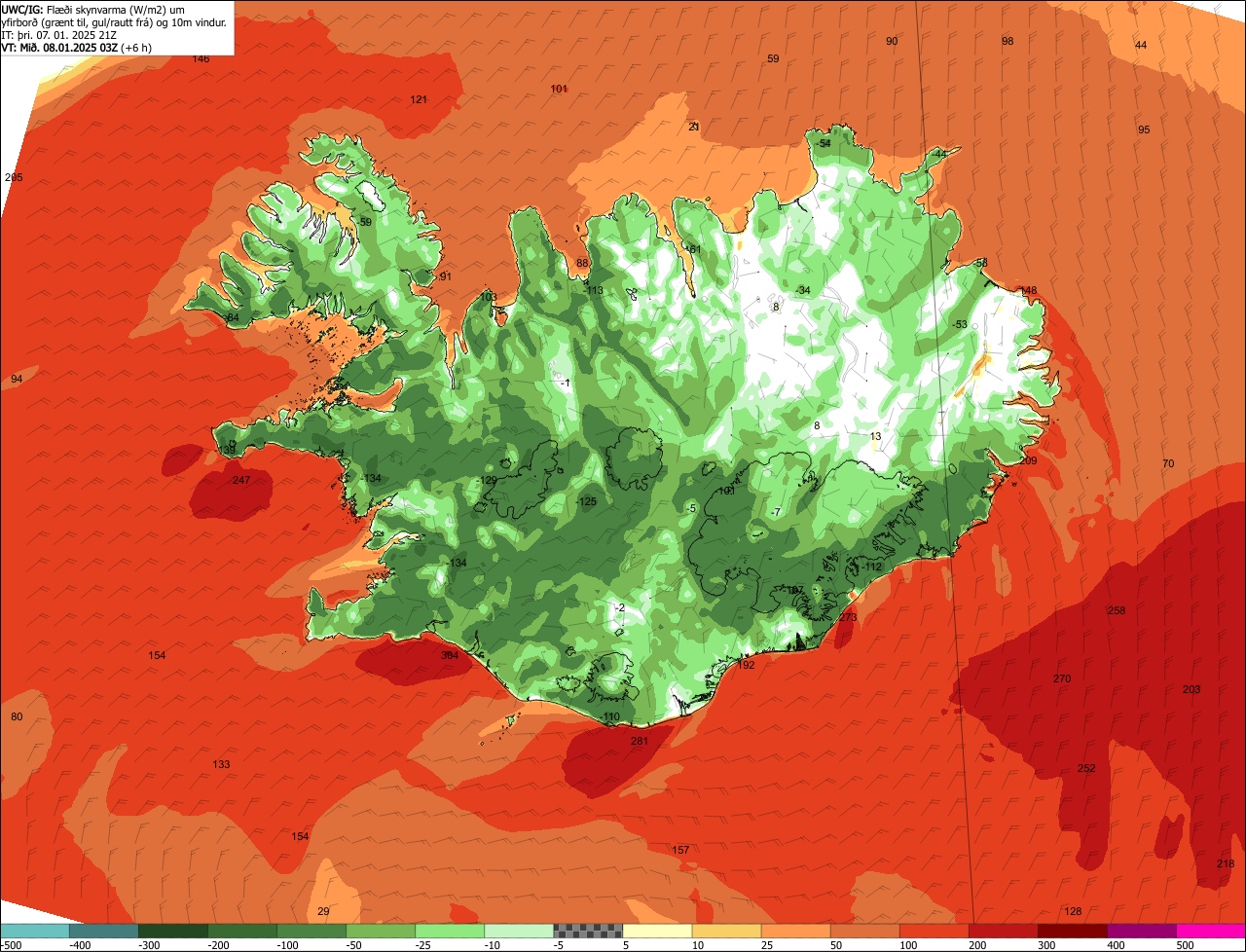Screen dimensions: 1246x952
Task: Click the value 281 south of Iceland
Action: (639, 741)
